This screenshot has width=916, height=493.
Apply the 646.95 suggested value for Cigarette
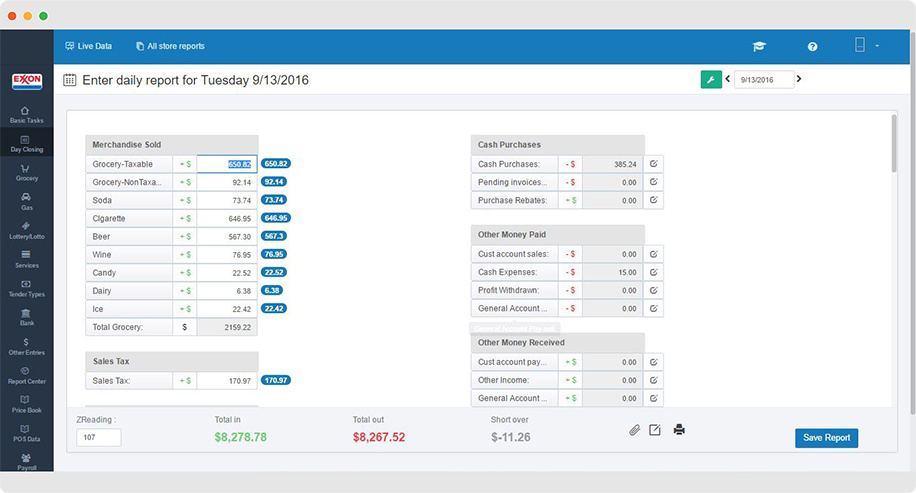275,218
